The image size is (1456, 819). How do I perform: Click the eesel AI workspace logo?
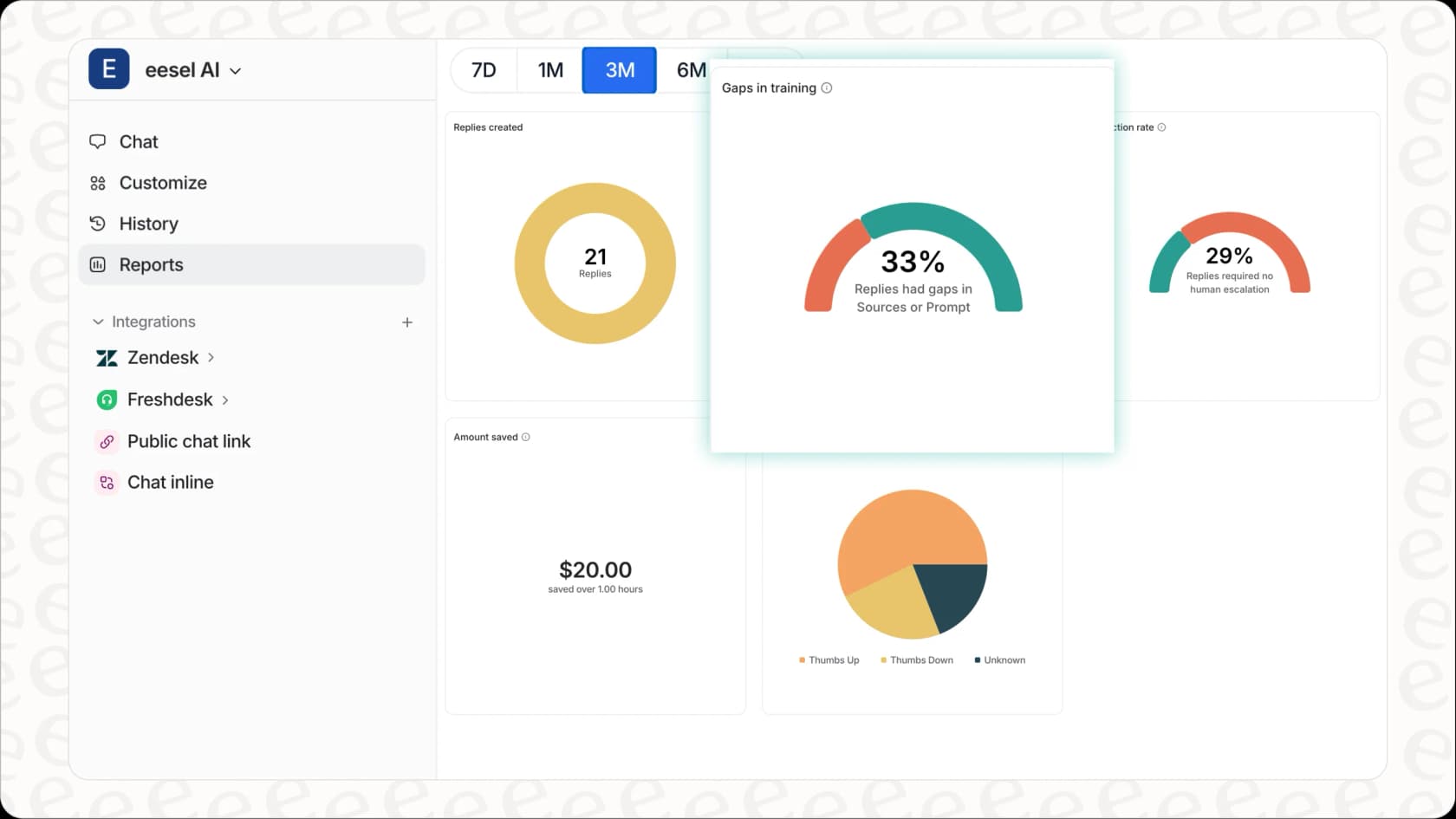pos(109,69)
